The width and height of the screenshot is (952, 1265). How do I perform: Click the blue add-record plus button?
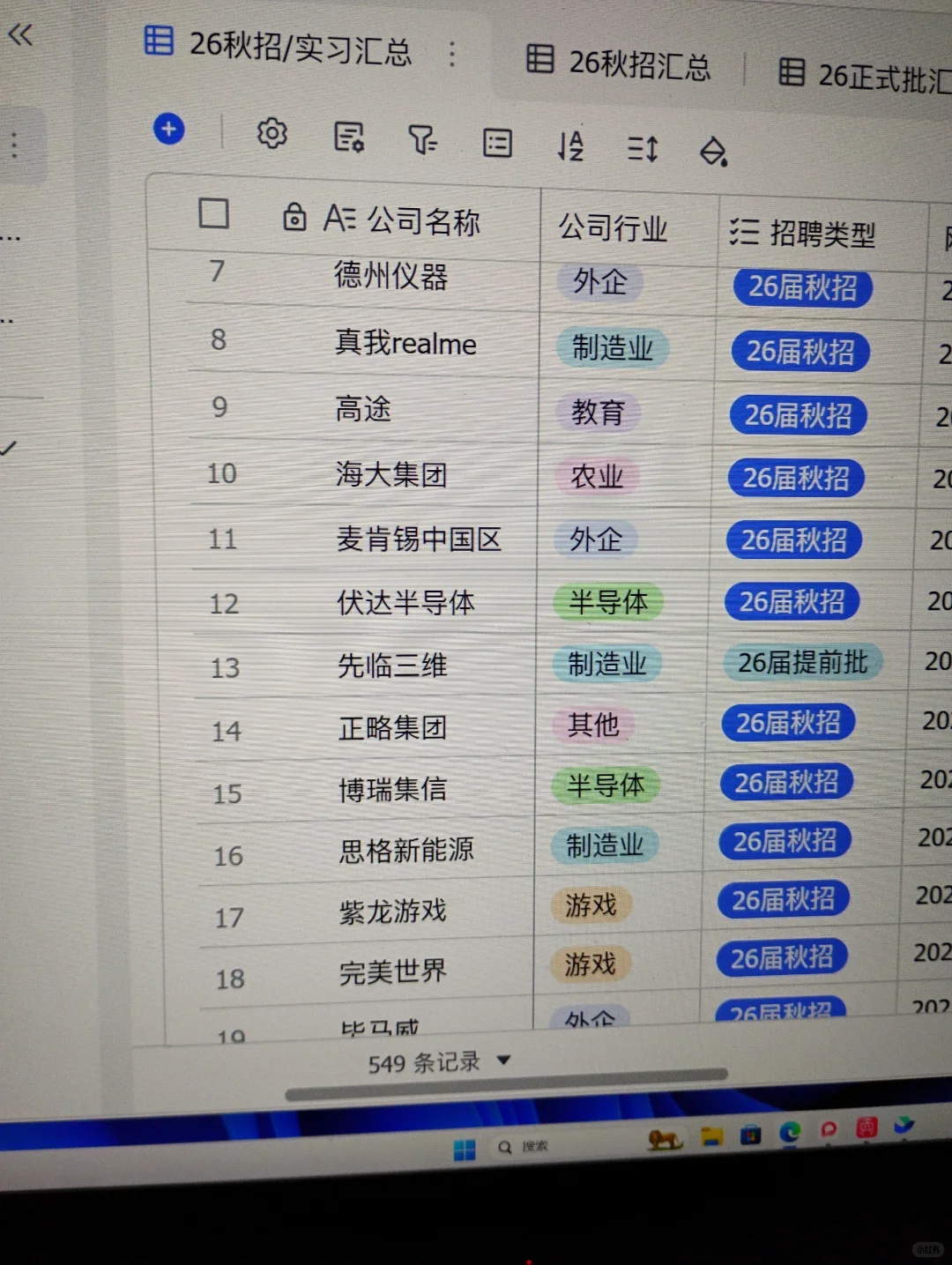[x=168, y=129]
